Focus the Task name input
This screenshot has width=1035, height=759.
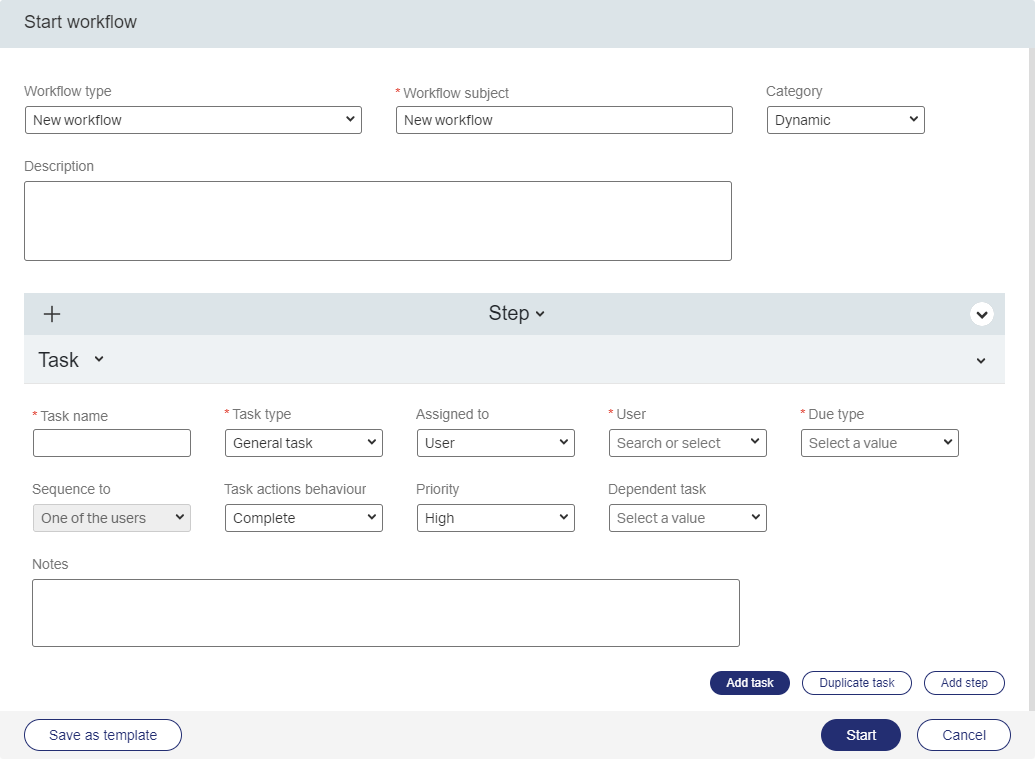coord(112,443)
